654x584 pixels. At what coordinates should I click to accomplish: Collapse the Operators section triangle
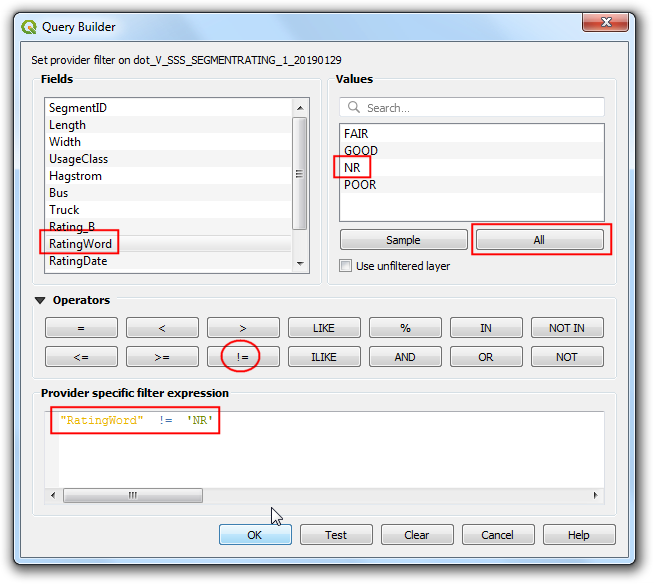[41, 300]
